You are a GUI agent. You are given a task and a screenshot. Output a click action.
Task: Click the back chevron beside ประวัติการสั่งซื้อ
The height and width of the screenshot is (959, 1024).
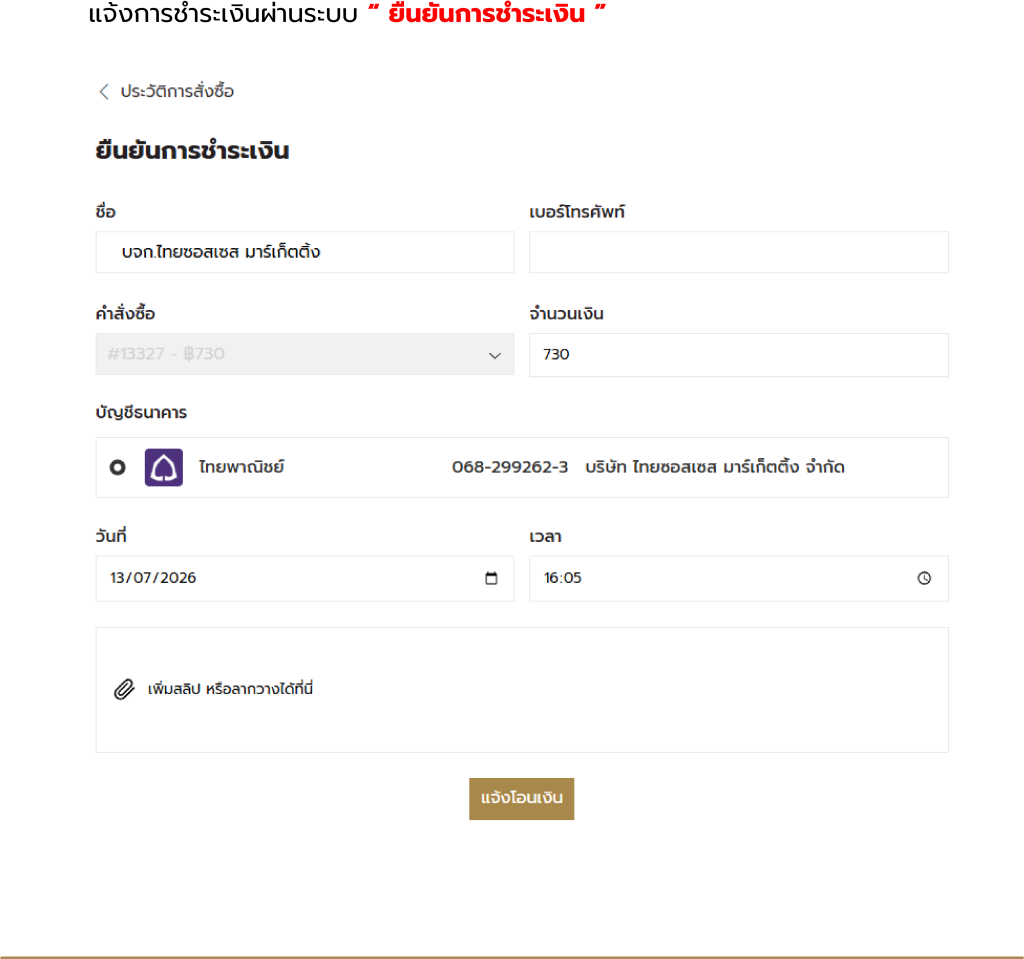104,91
